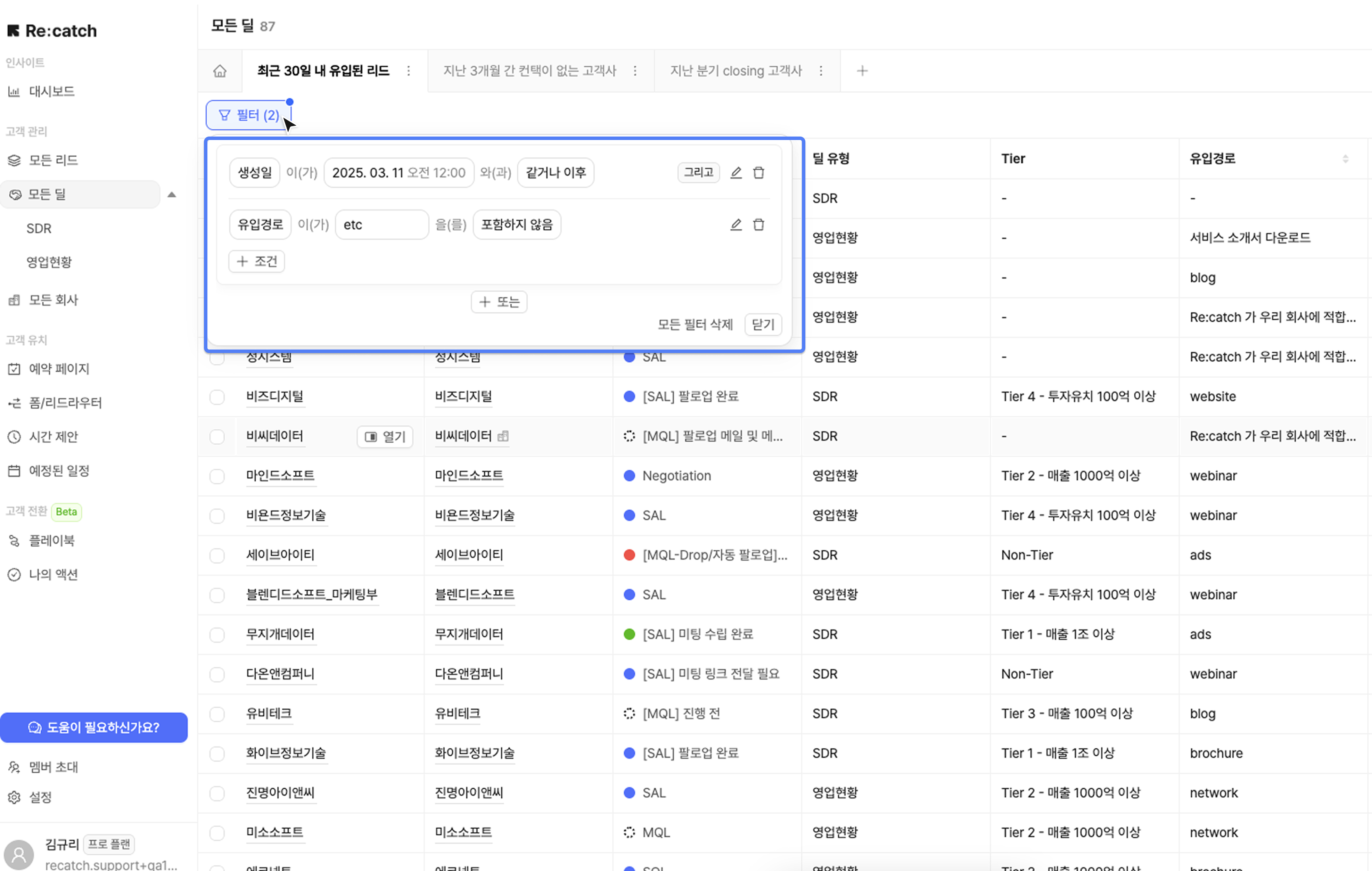Check the 비즈디지털 row checkbox
This screenshot has width=1372, height=871.
[217, 397]
